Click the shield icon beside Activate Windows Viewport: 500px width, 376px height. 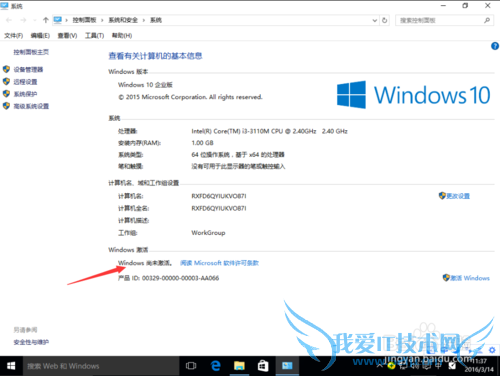coord(446,277)
